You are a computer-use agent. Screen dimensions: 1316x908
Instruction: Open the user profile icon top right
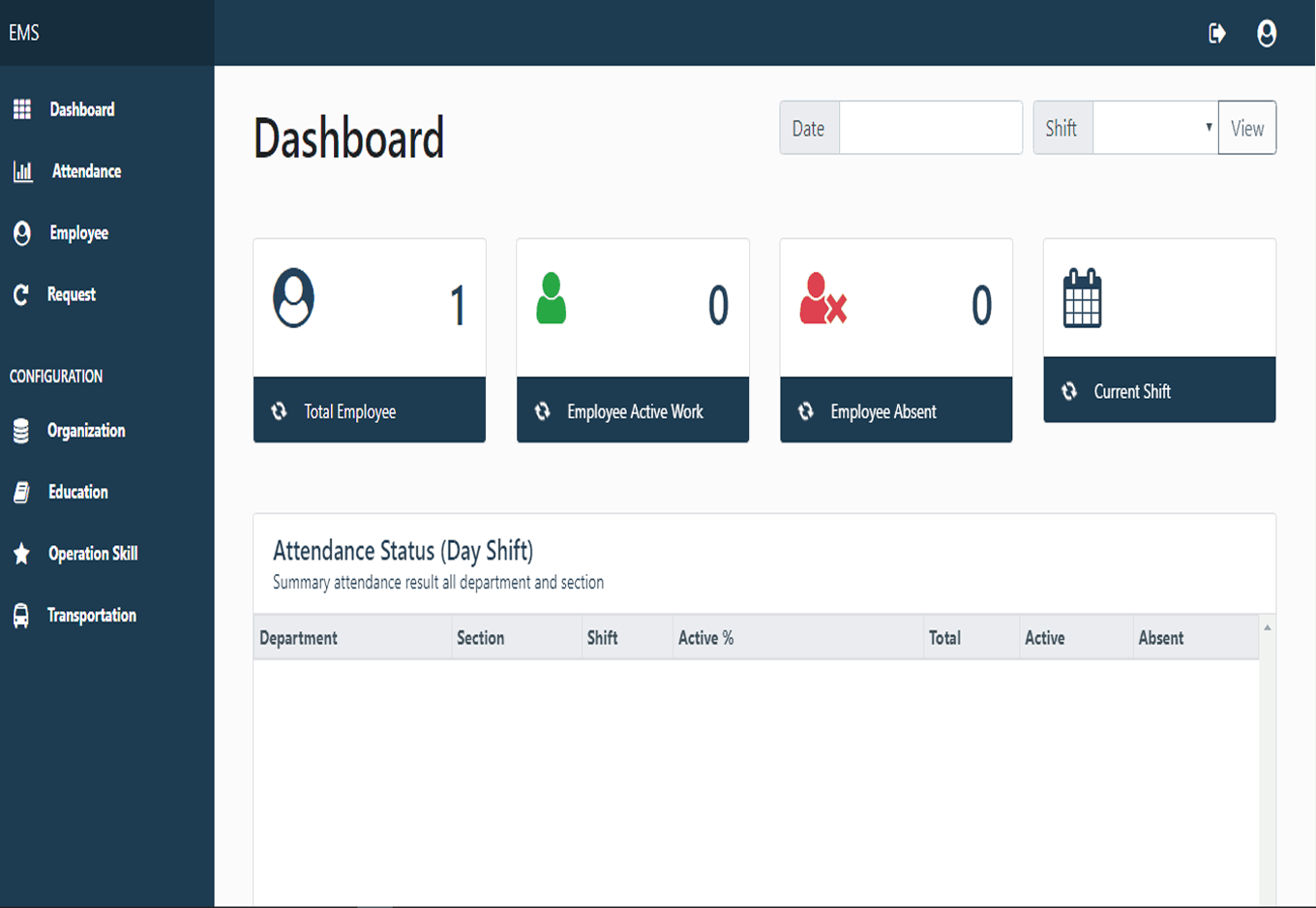[1268, 33]
